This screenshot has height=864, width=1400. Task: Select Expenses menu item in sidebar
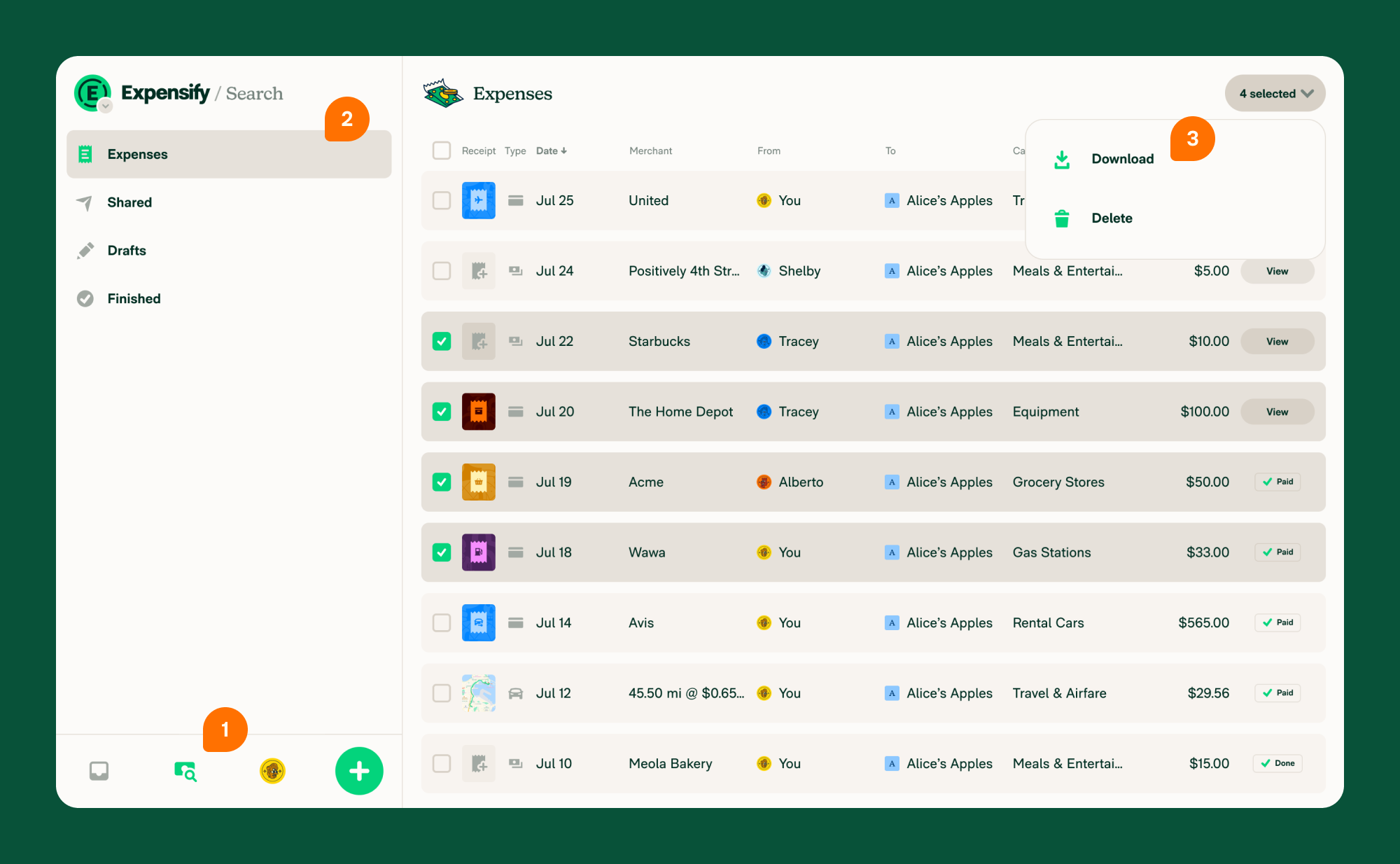(x=229, y=154)
